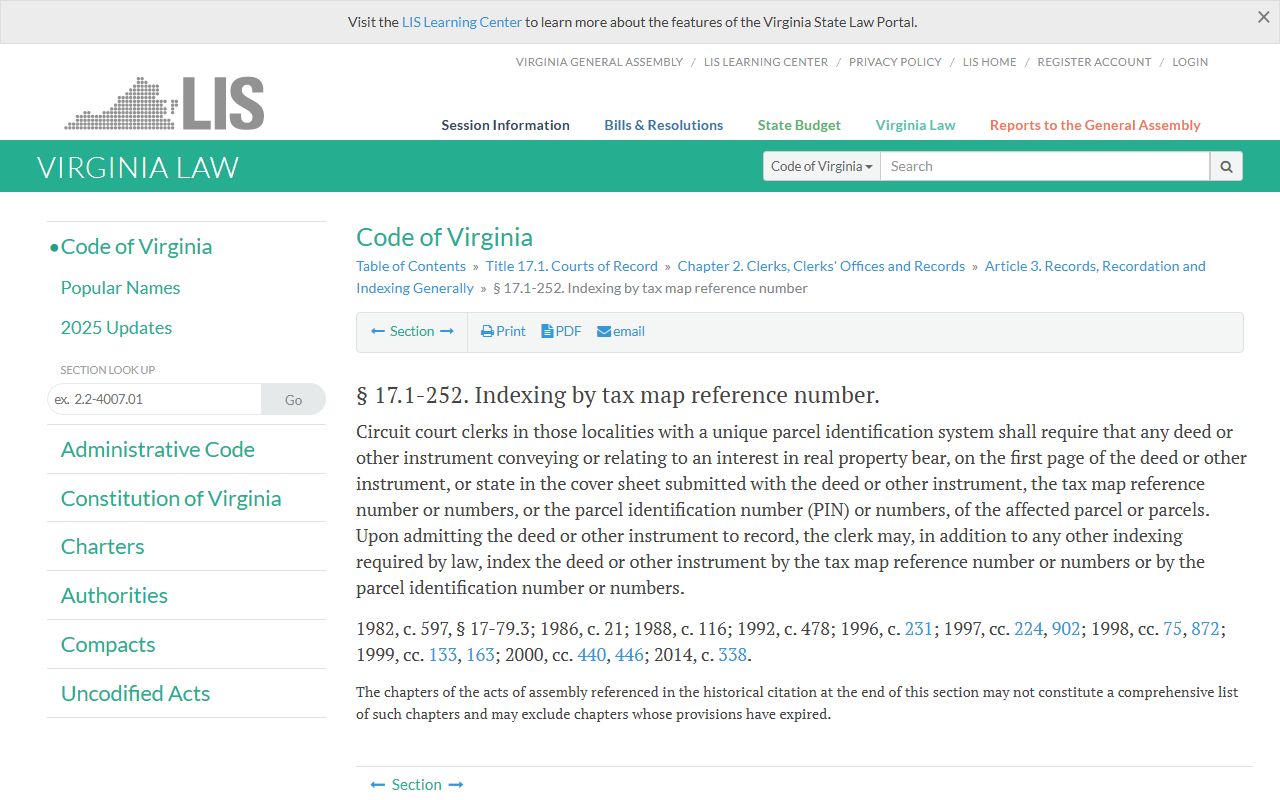Viewport: 1280px width, 800px height.
Task: Open Session Information menu
Action: pyautogui.click(x=505, y=125)
